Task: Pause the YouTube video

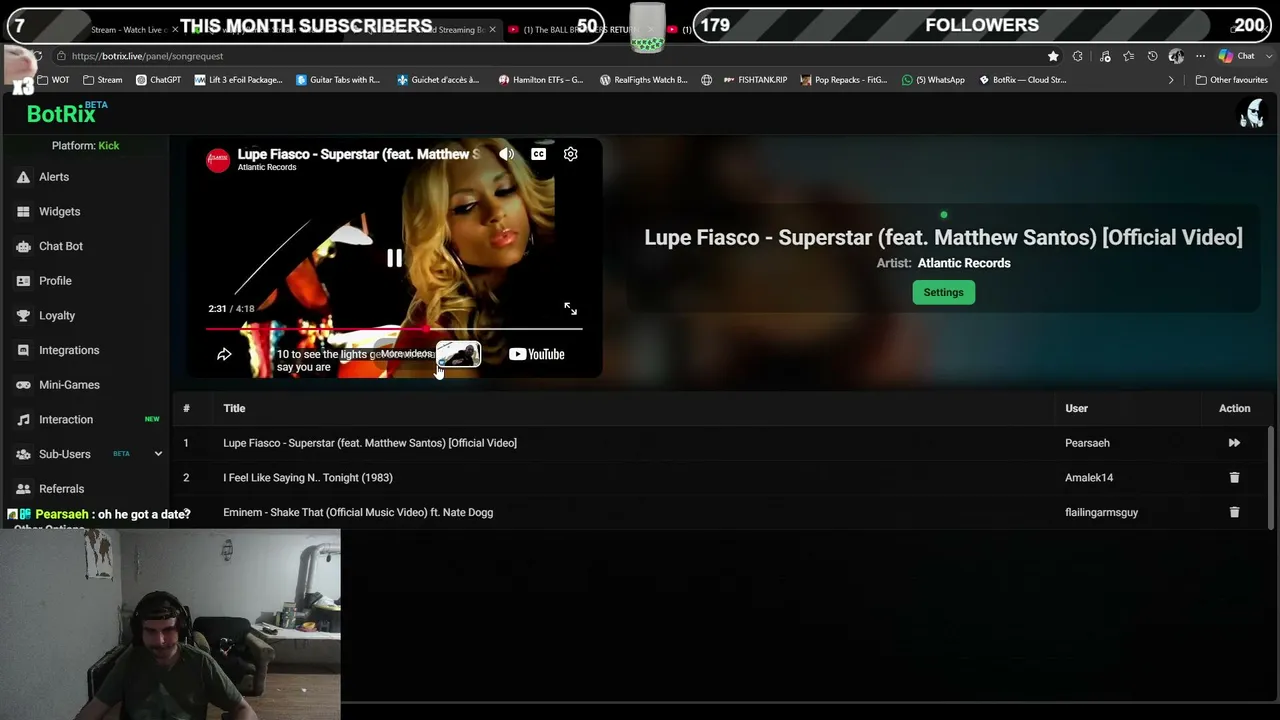Action: pos(394,259)
